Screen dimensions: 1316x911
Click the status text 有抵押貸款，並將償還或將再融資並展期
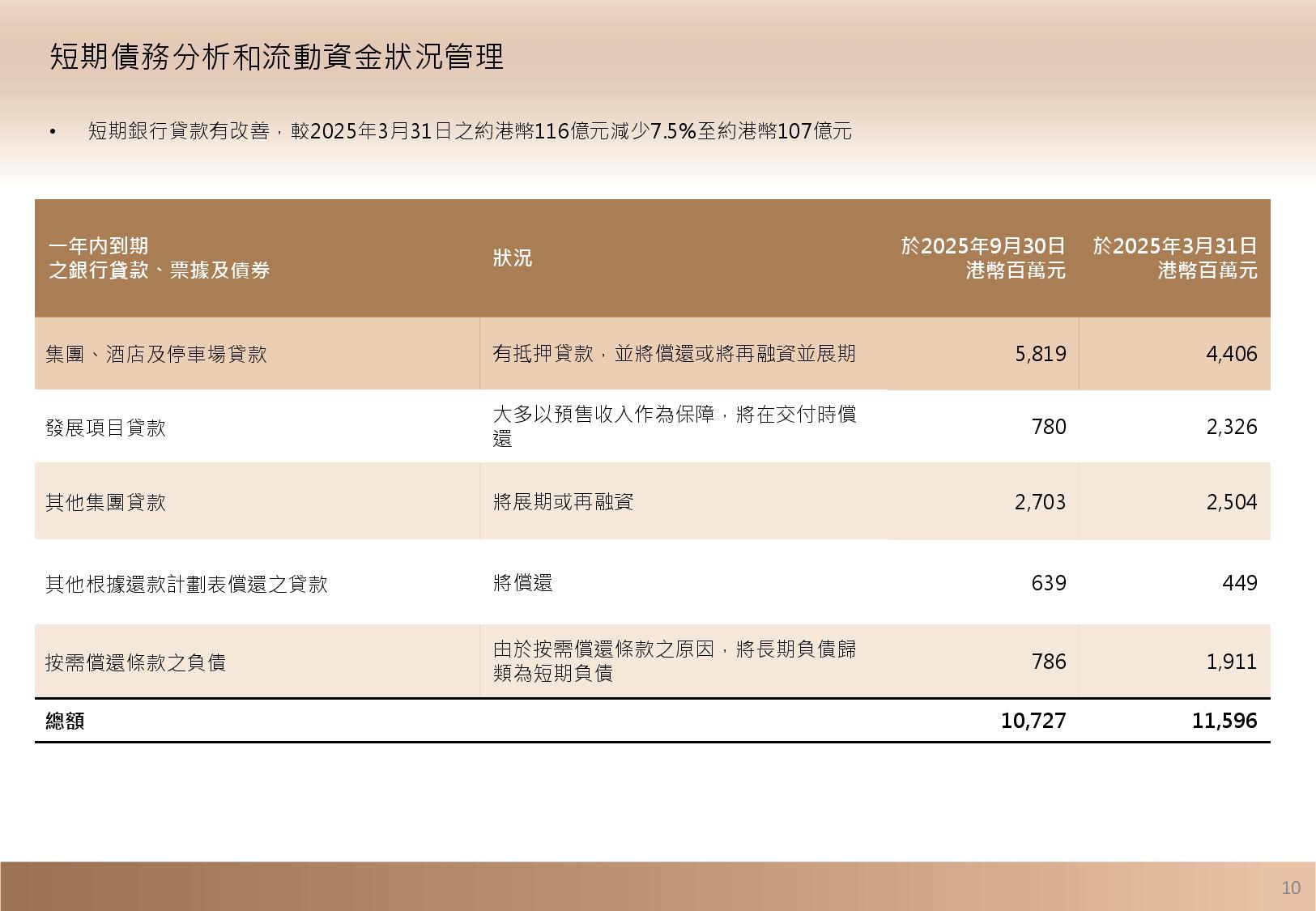pyautogui.click(x=674, y=354)
